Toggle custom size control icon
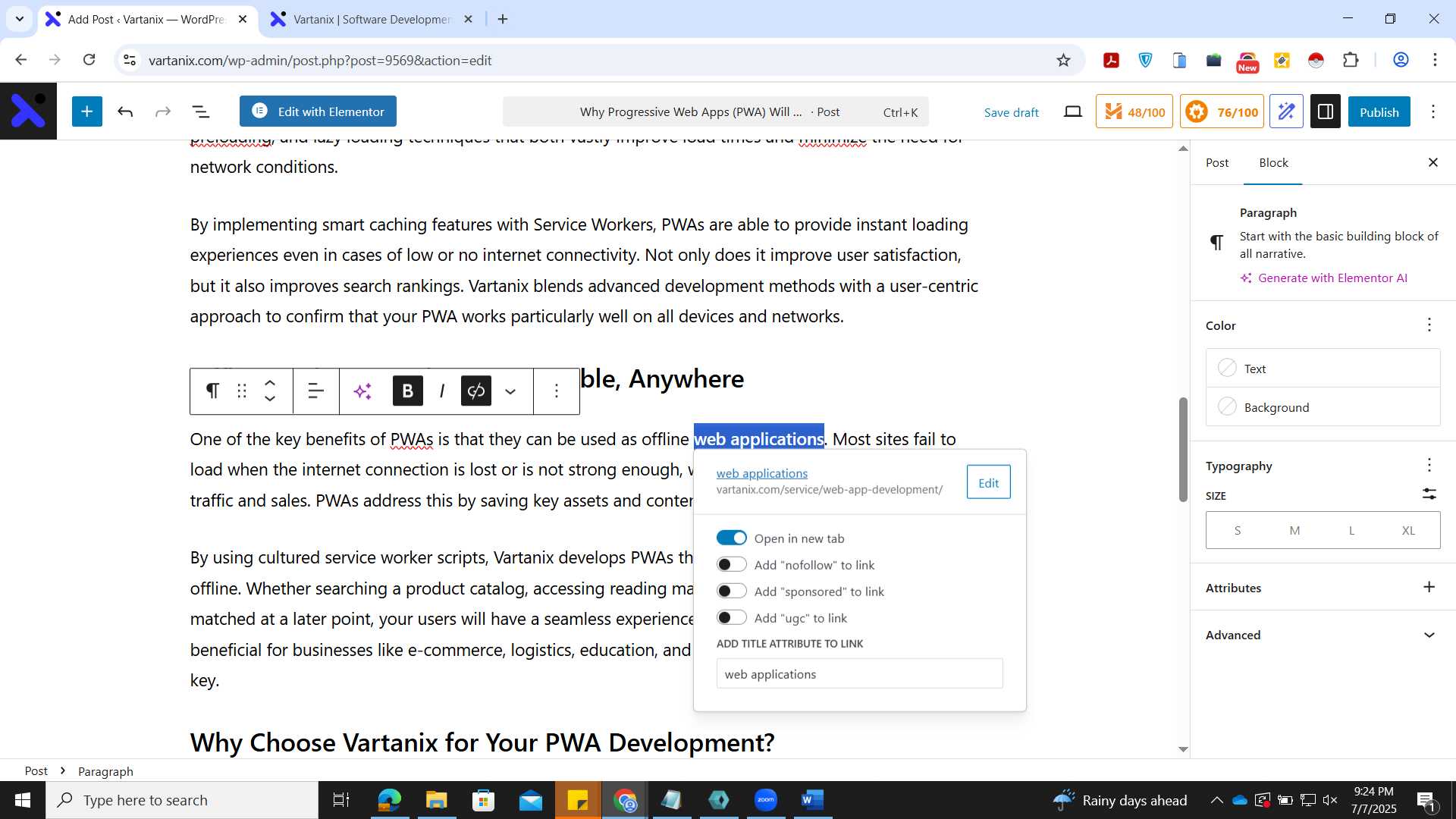Image resolution: width=1456 pixels, height=819 pixels. (x=1429, y=494)
